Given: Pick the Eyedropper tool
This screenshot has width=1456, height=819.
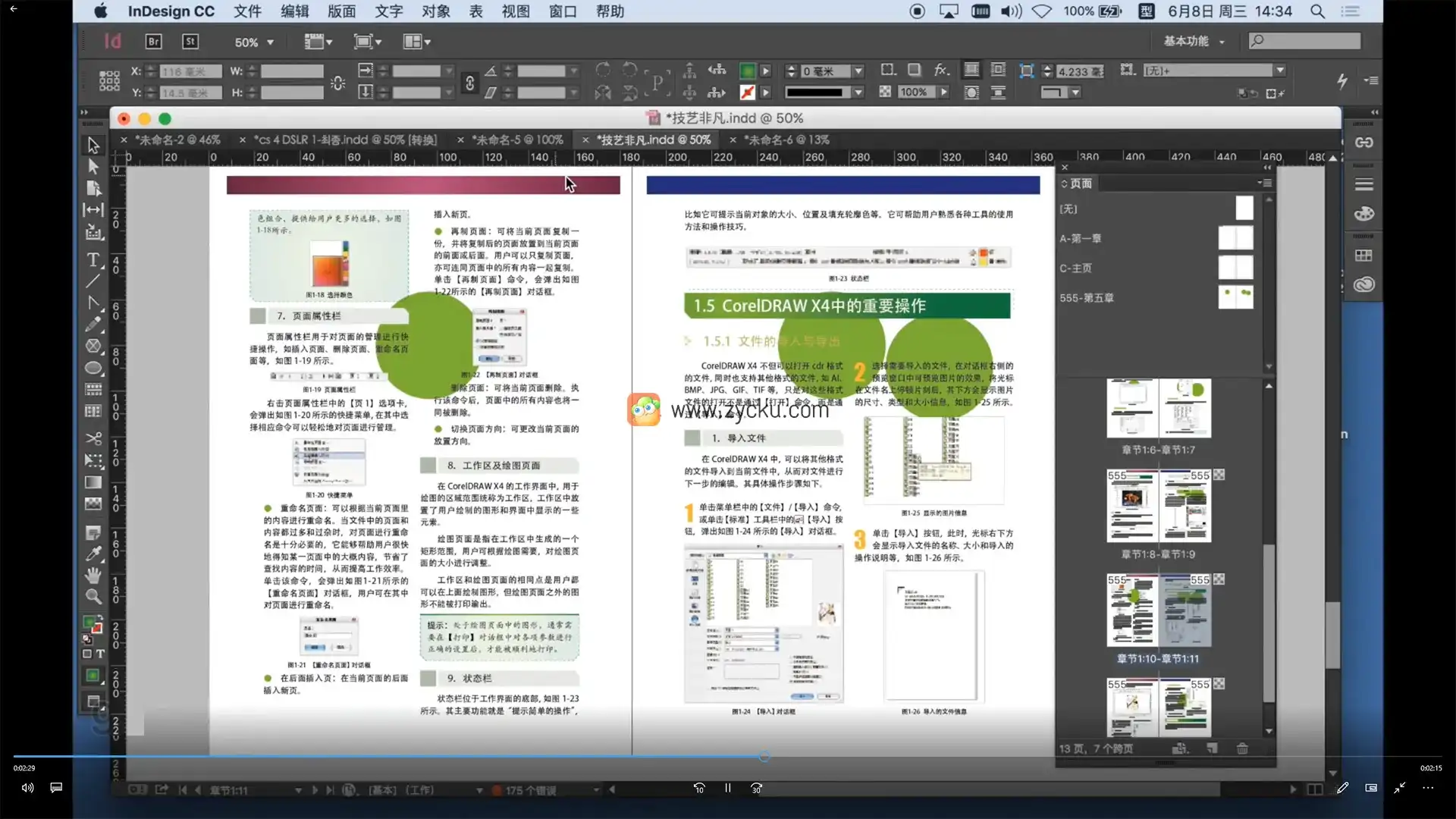Looking at the screenshot, I should tap(93, 554).
